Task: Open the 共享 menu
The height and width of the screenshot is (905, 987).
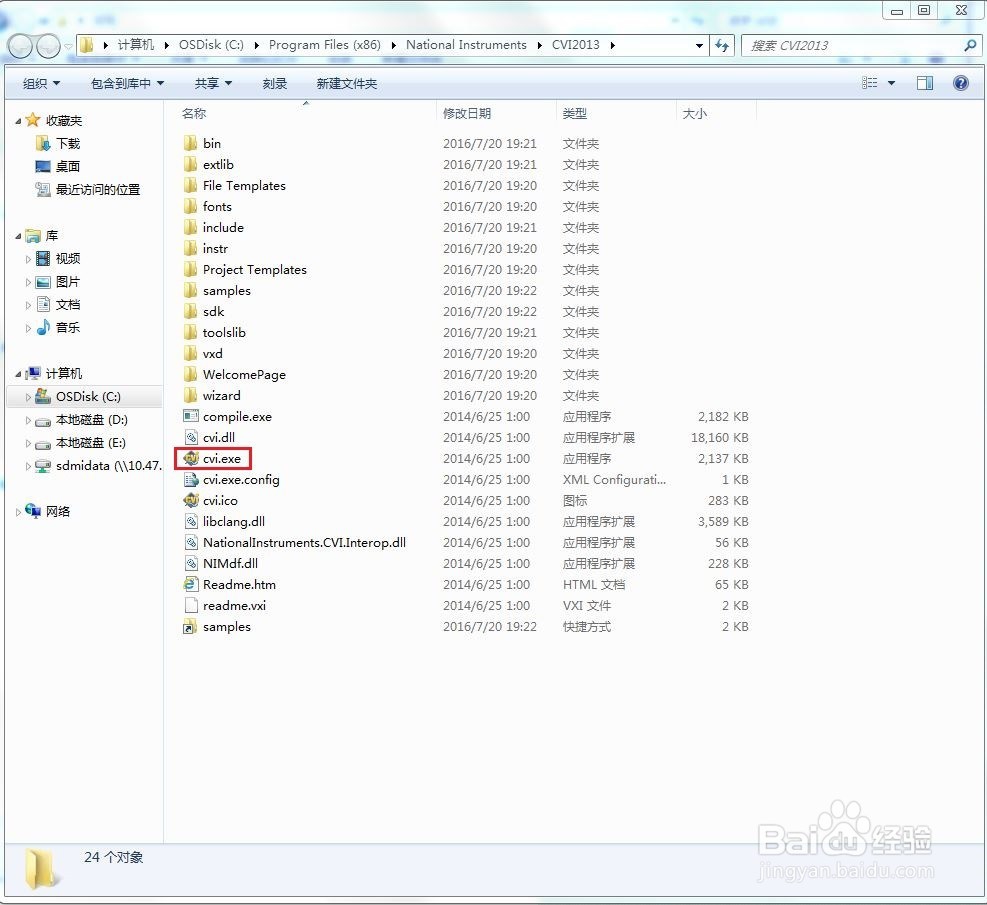Action: tap(213, 83)
